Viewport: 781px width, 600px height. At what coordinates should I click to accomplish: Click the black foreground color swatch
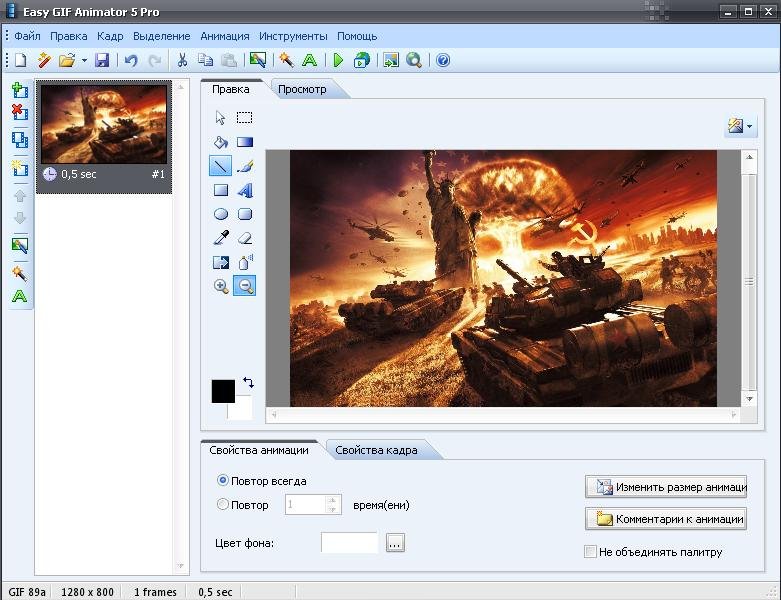(x=223, y=391)
